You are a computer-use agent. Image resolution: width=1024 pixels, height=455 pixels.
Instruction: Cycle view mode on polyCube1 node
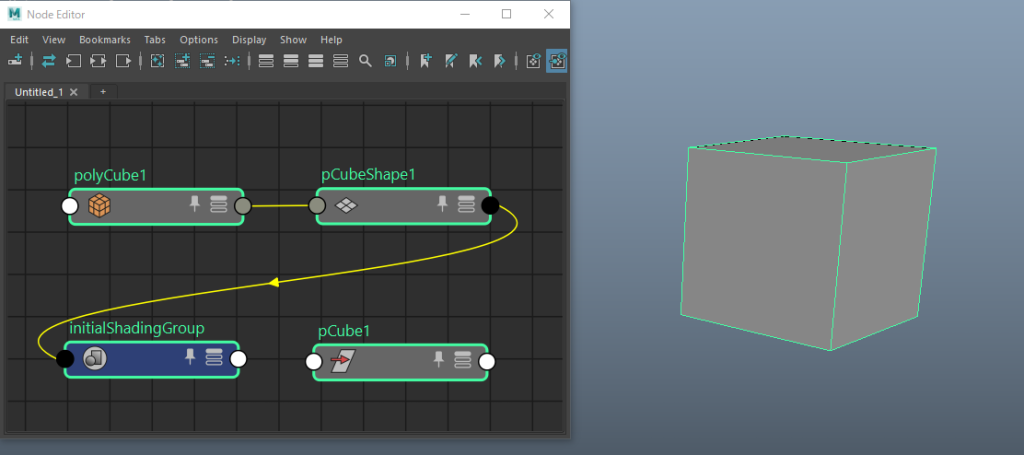(218, 204)
